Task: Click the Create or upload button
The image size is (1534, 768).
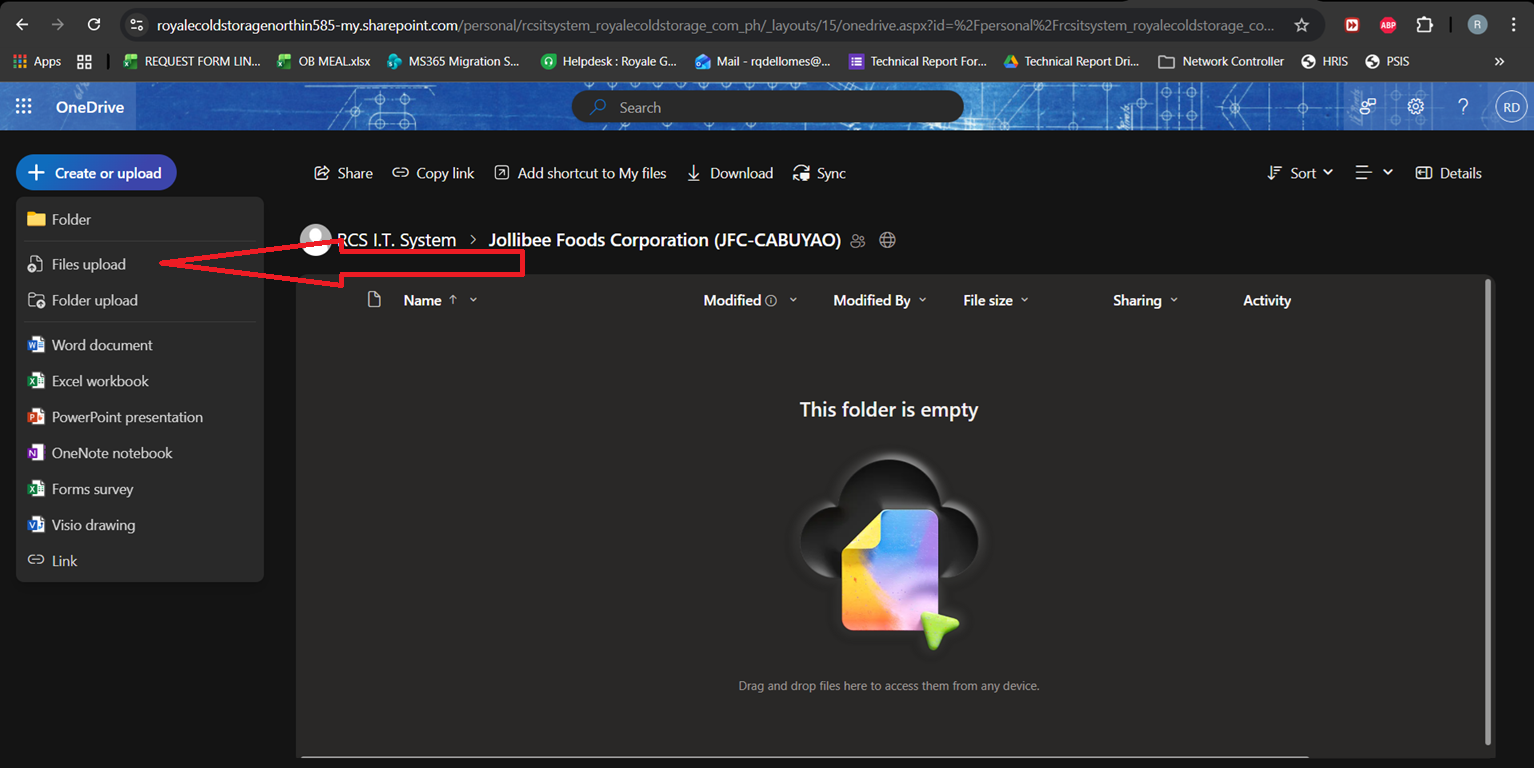Action: (96, 173)
